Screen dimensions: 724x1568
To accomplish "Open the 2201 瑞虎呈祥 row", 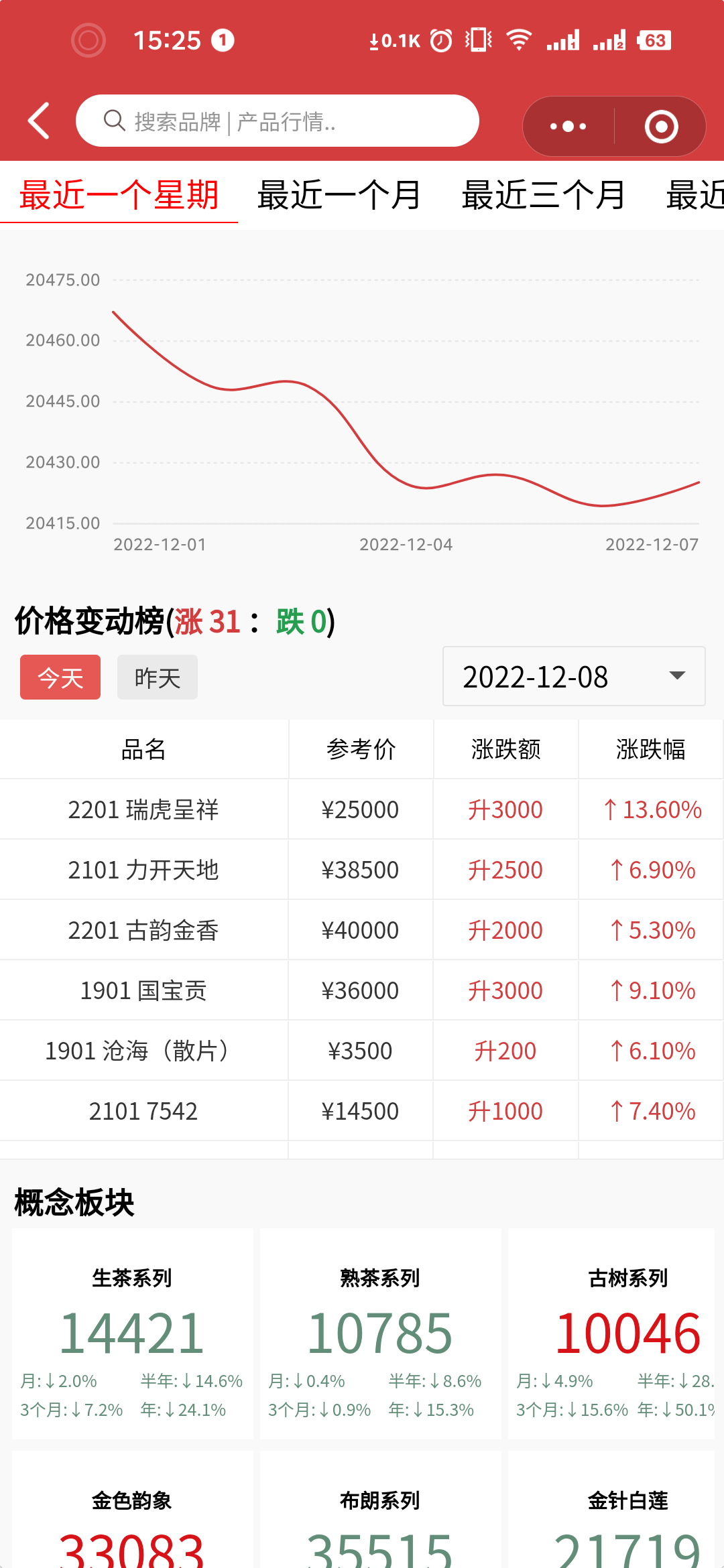I will pyautogui.click(x=362, y=809).
